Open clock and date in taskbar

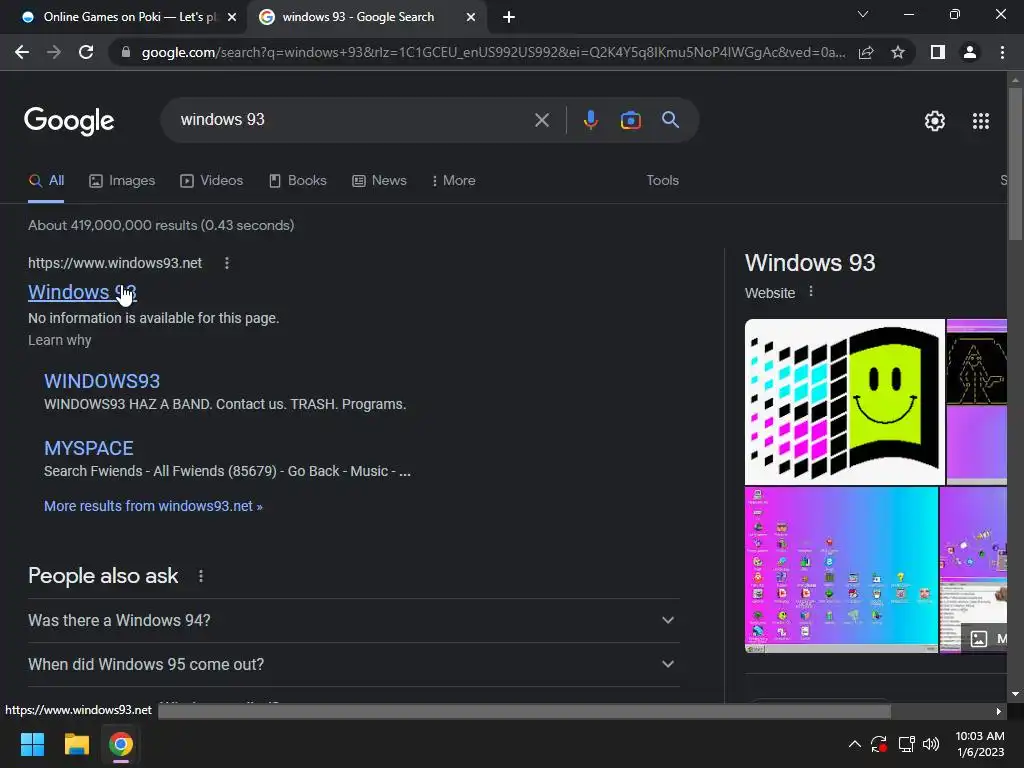coord(980,744)
